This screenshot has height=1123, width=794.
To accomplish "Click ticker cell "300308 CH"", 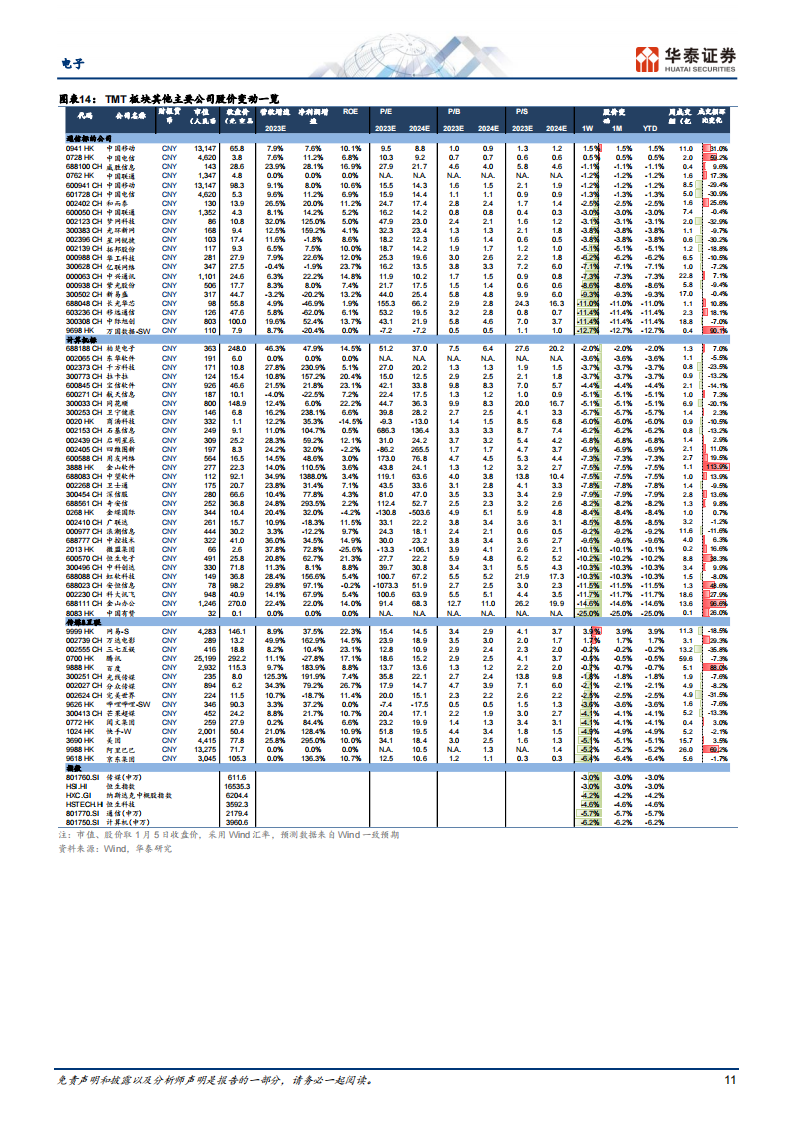I will tap(83, 322).
